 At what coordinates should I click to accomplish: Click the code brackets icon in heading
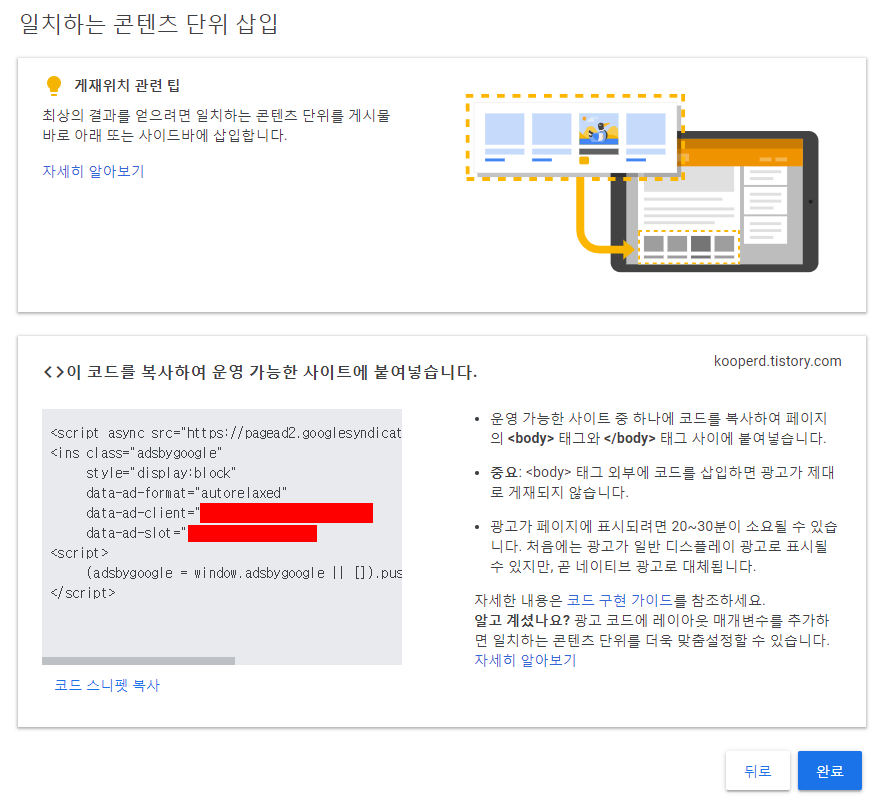point(54,372)
